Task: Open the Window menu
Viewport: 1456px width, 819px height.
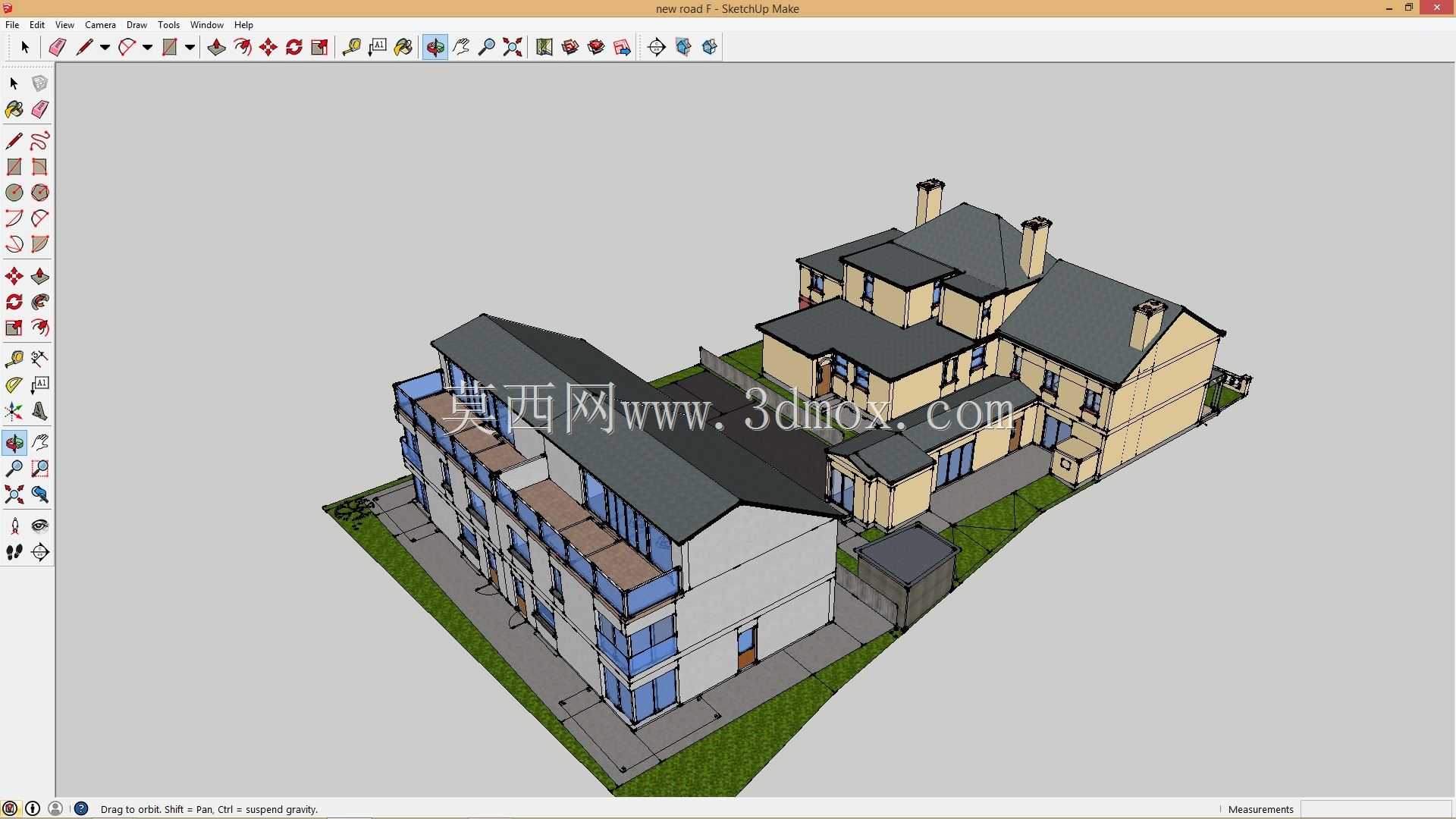Action: coord(207,25)
